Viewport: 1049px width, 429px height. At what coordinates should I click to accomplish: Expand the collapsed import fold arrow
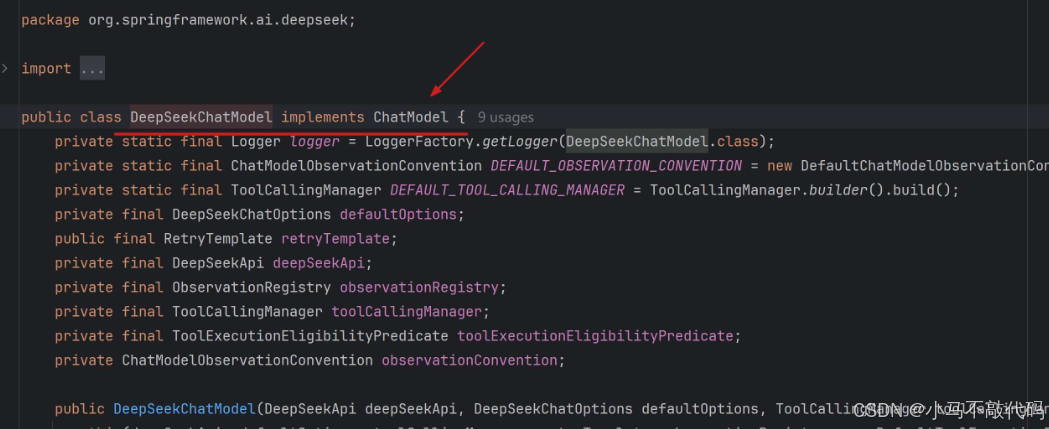[5, 68]
